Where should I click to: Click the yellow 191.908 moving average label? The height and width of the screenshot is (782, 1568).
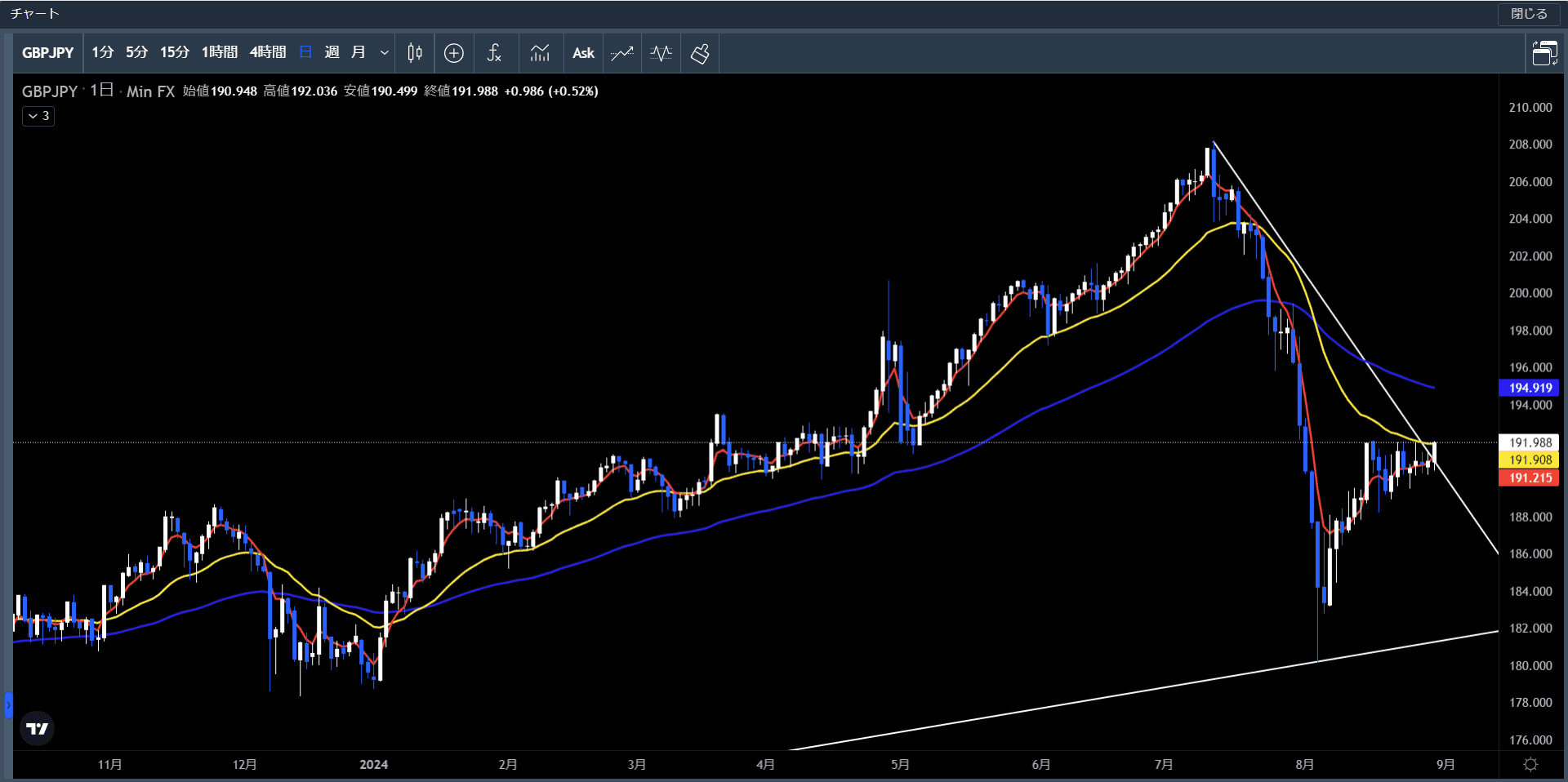pyautogui.click(x=1530, y=460)
